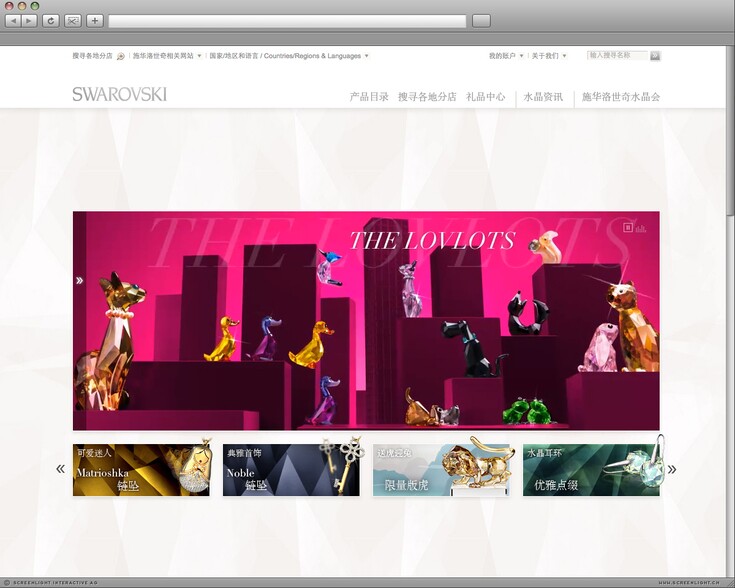Open the bookmarks toolbar icon

coord(73,21)
